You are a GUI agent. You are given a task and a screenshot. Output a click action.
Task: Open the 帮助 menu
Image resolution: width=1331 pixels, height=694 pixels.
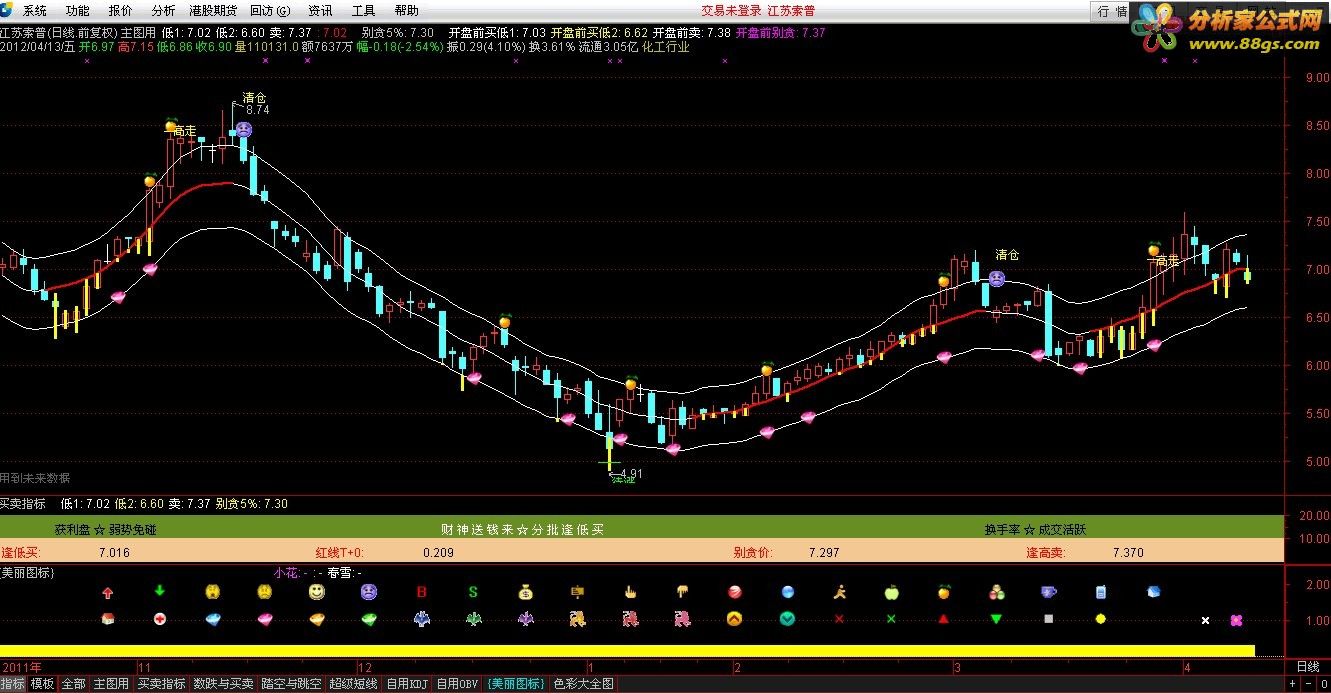click(407, 11)
